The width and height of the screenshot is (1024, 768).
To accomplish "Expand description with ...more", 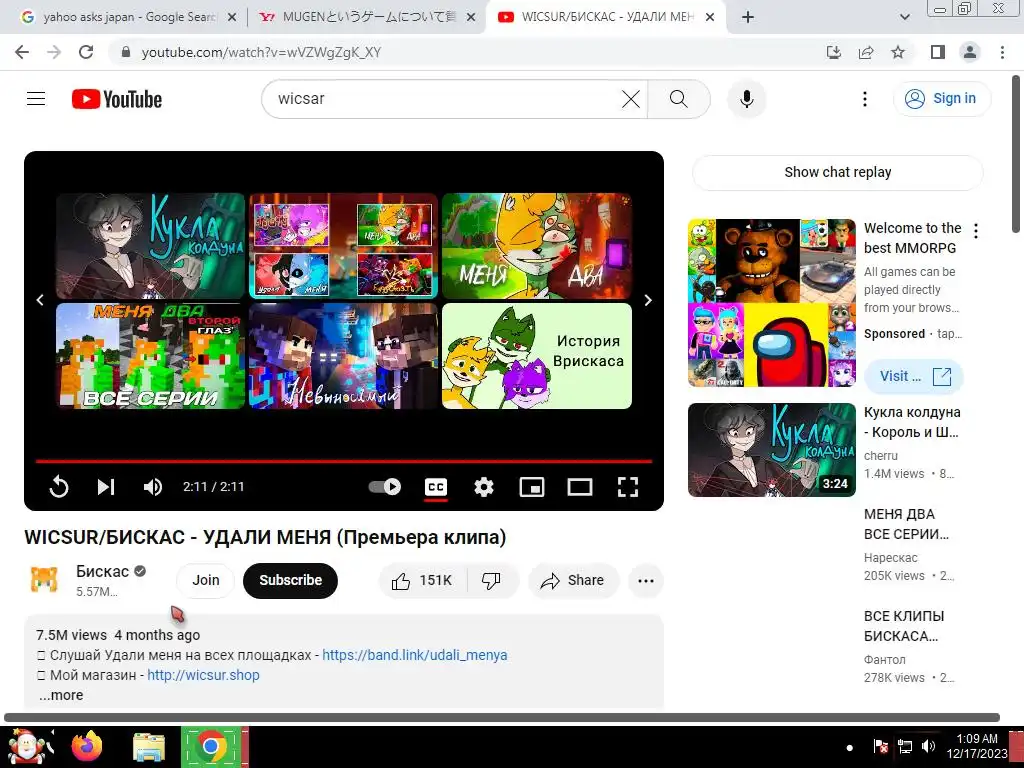I will pyautogui.click(x=61, y=696).
